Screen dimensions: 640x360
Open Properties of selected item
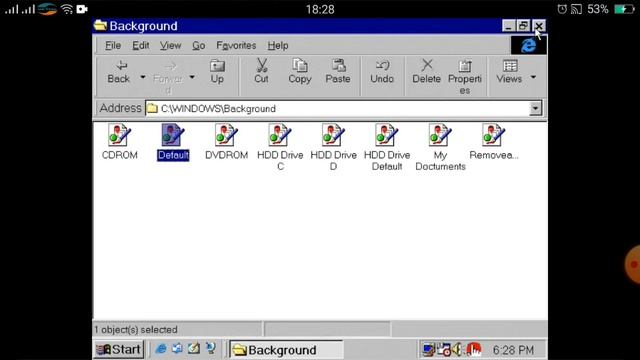[464, 77]
